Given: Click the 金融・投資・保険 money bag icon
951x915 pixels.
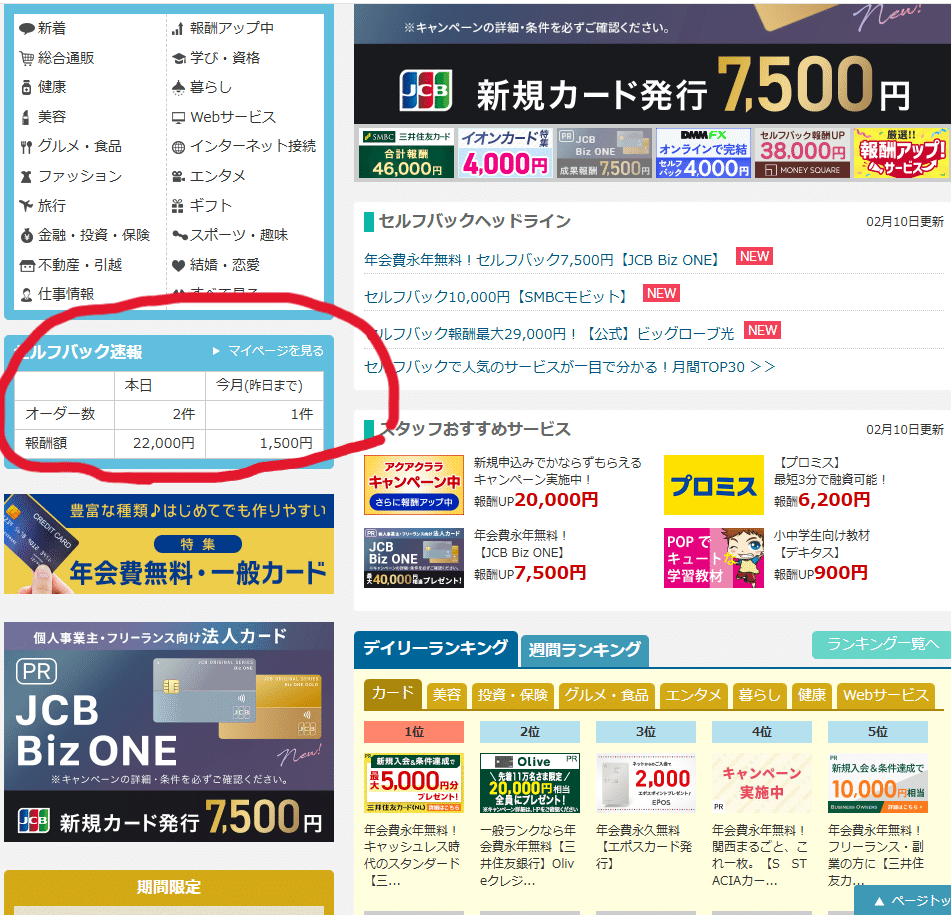Looking at the screenshot, I should point(27,235).
